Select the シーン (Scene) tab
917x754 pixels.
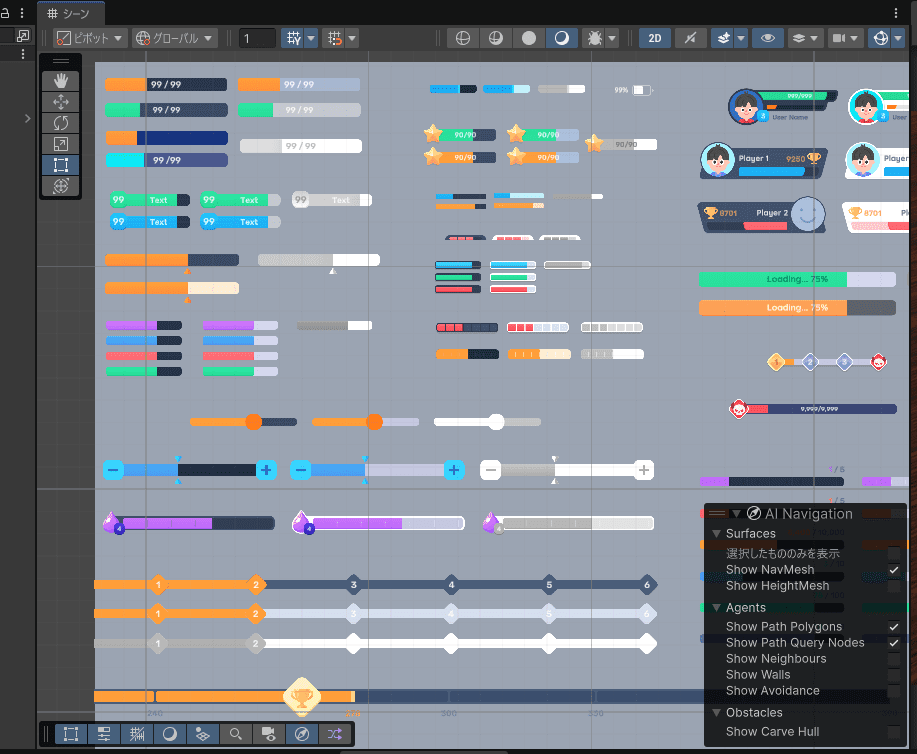click(75, 13)
